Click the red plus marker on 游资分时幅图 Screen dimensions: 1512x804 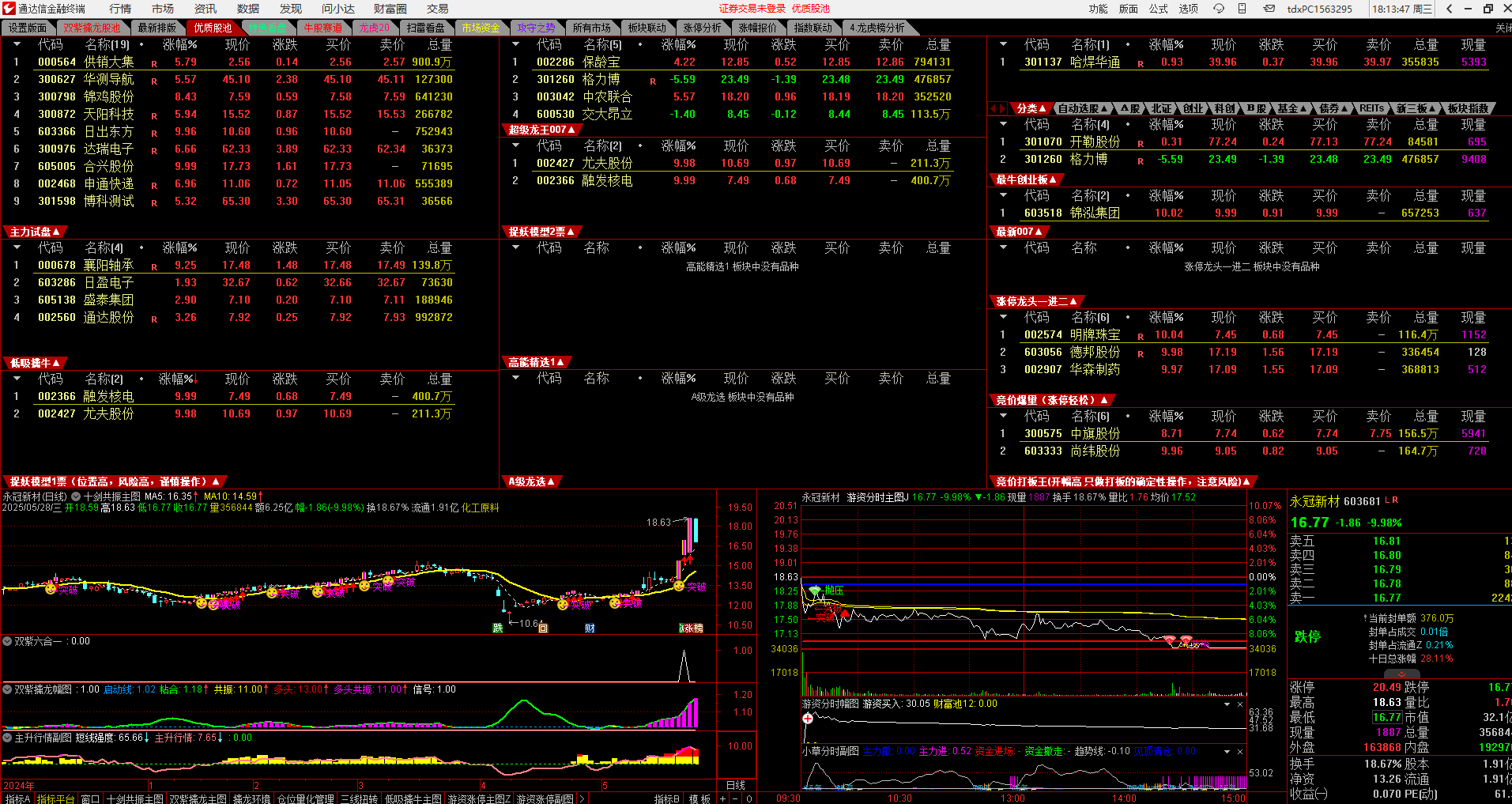(x=808, y=719)
